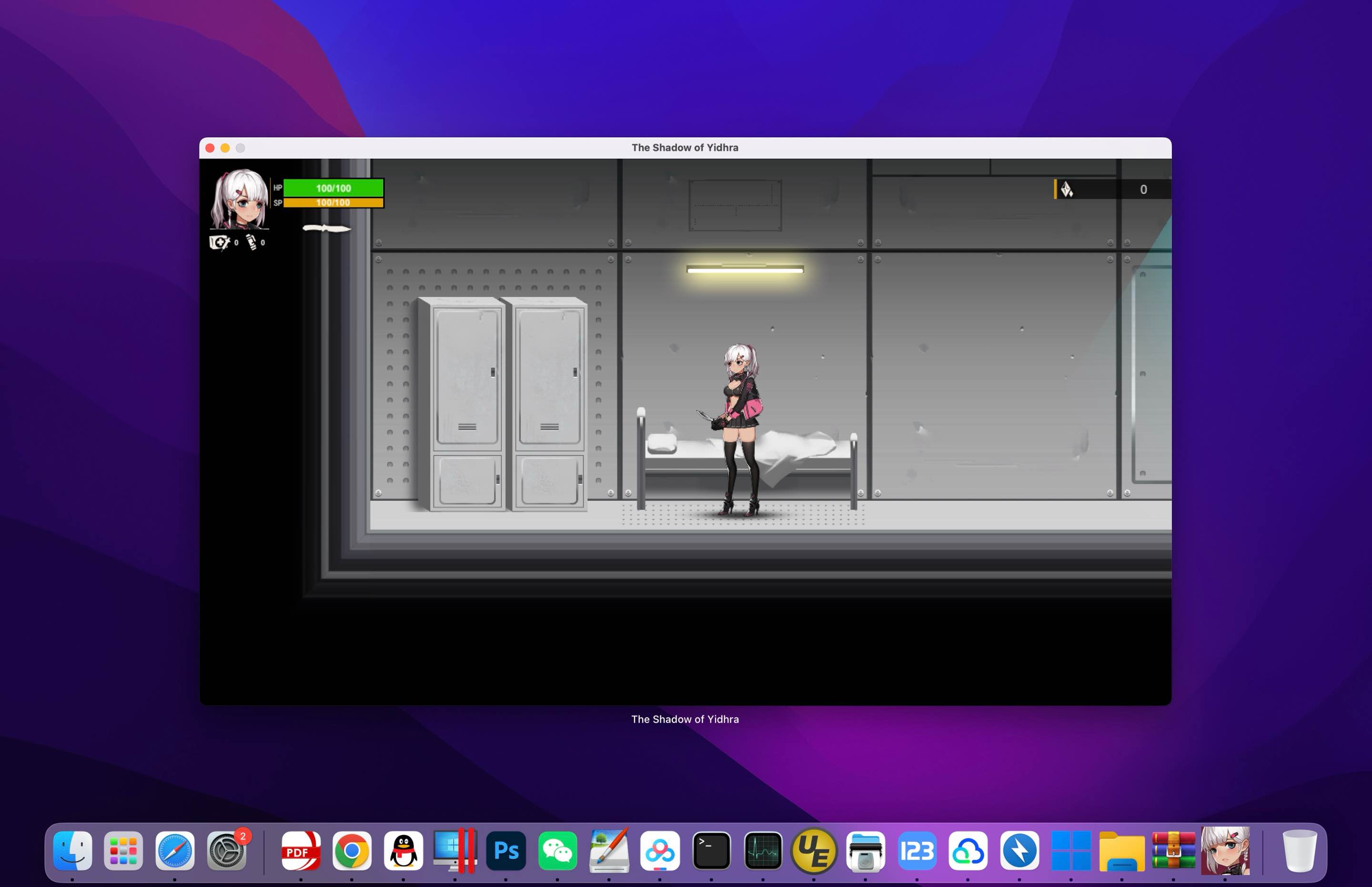Viewport: 1372px width, 887px height.
Task: Click the anime girl game icon in dock
Action: 1225,850
